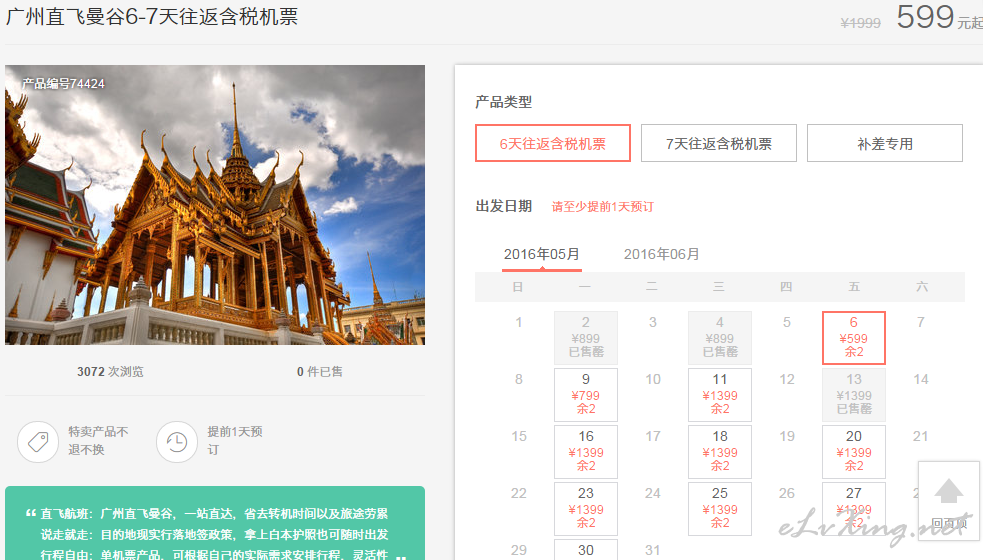This screenshot has width=983, height=560.
Task: Switch to 2016年05月 month tab
Action: pos(542,255)
